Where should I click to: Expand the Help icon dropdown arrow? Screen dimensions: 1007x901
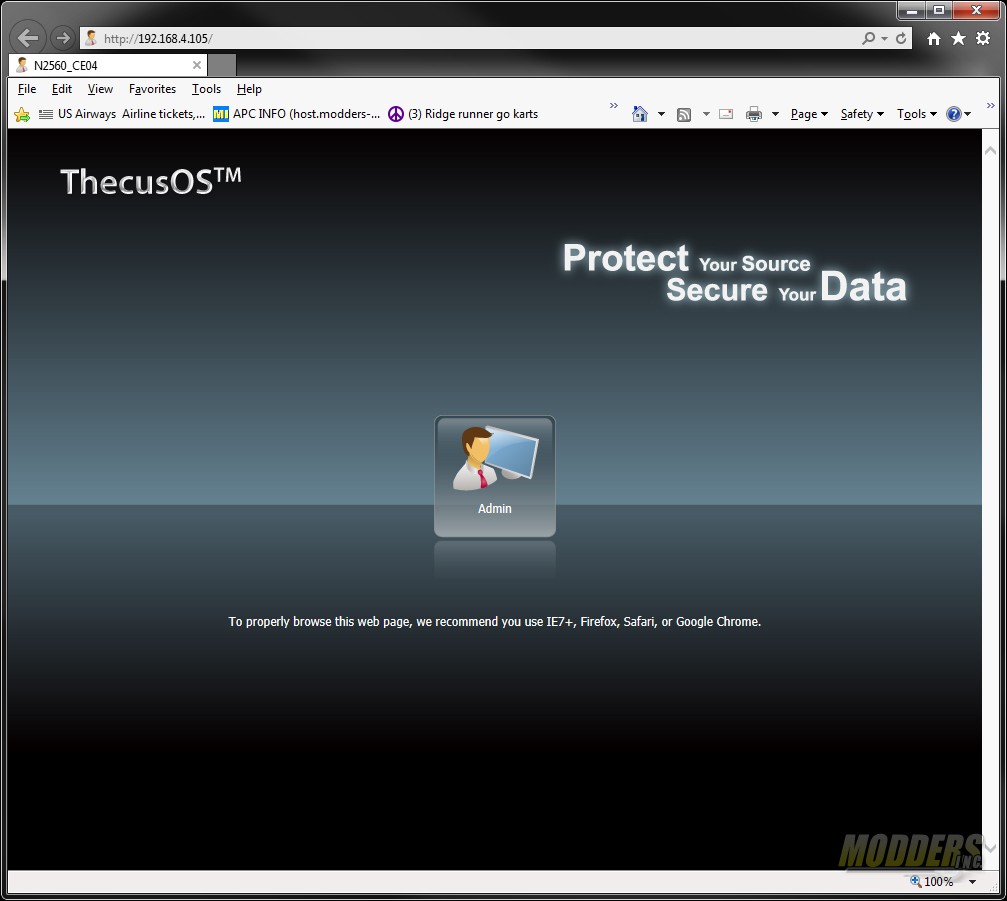click(x=967, y=114)
